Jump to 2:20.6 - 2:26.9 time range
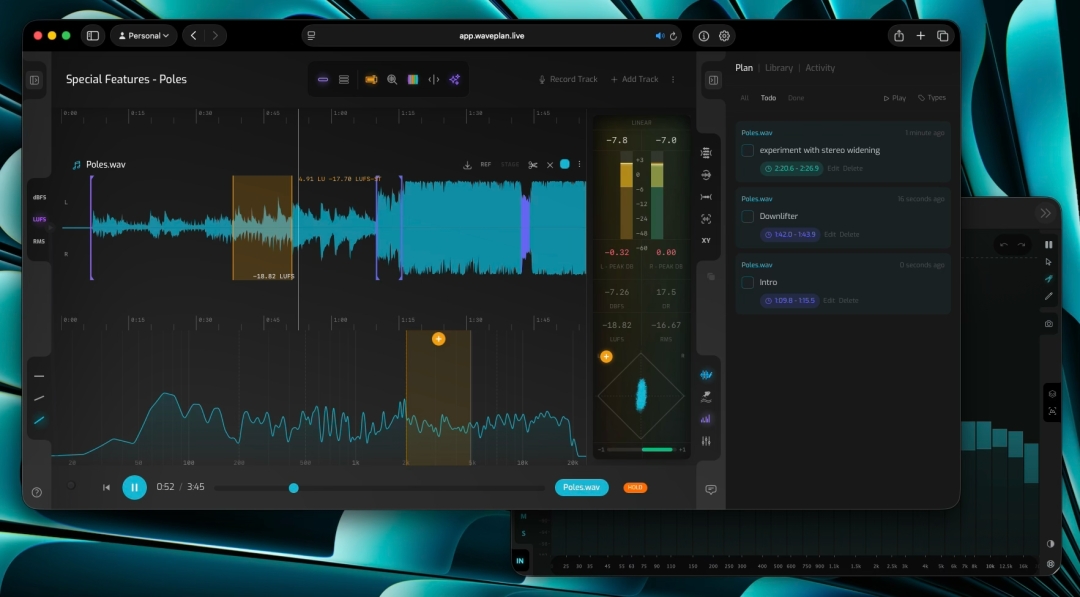Image resolution: width=1080 pixels, height=597 pixels. (791, 168)
